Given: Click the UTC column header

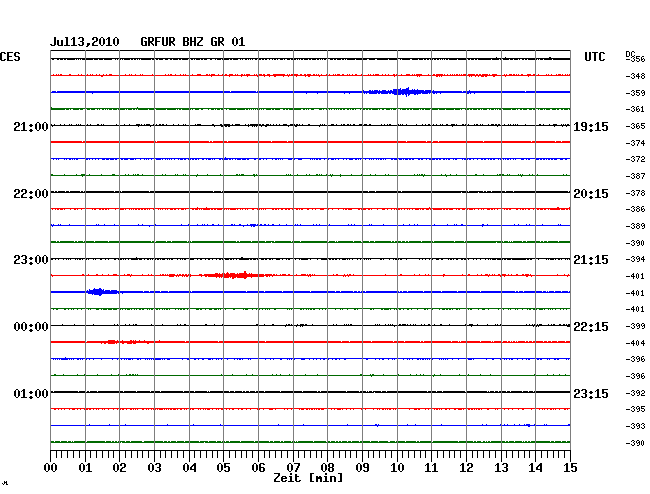Looking at the screenshot, I should (x=594, y=57).
